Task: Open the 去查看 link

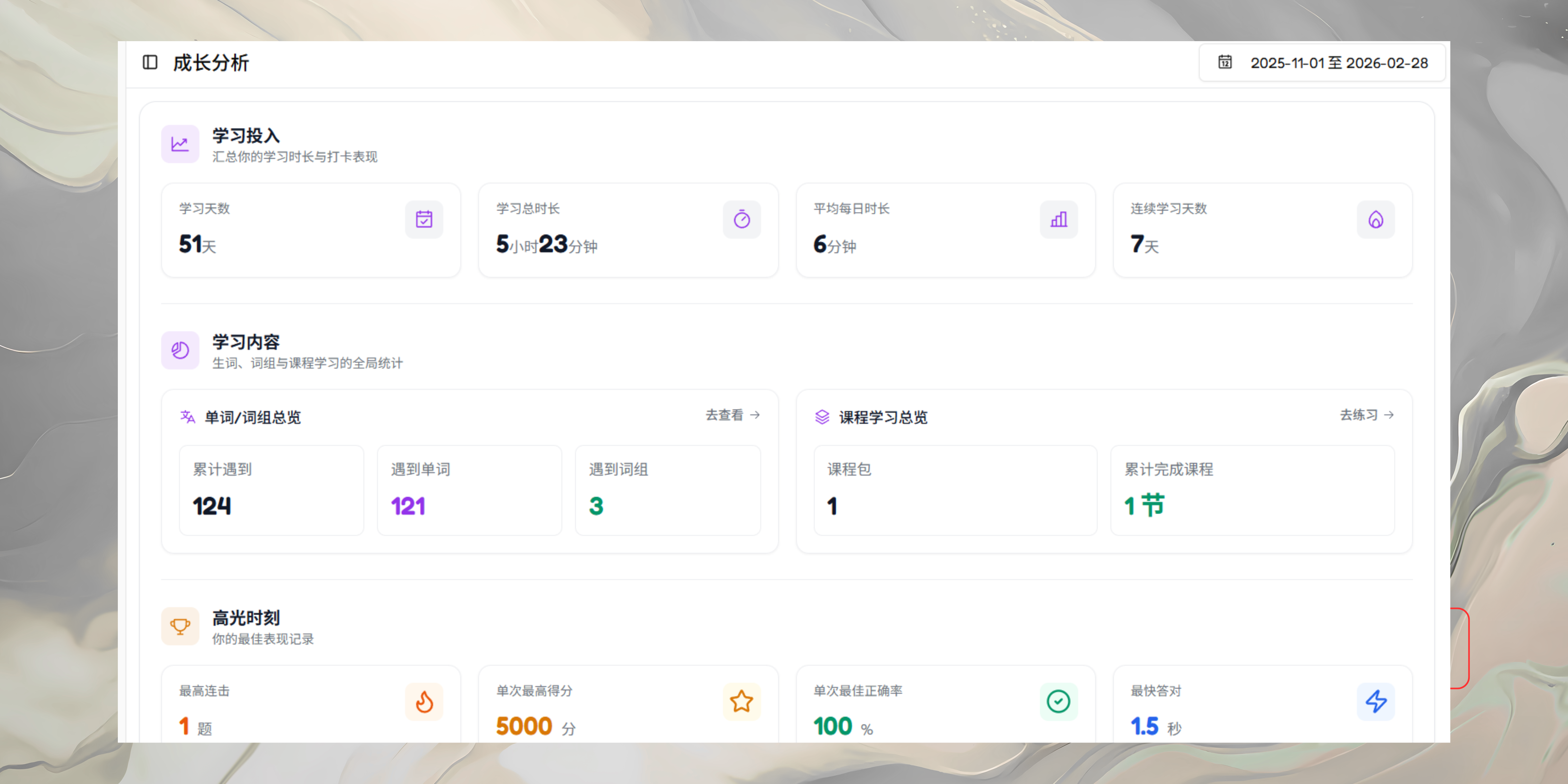Action: (732, 415)
